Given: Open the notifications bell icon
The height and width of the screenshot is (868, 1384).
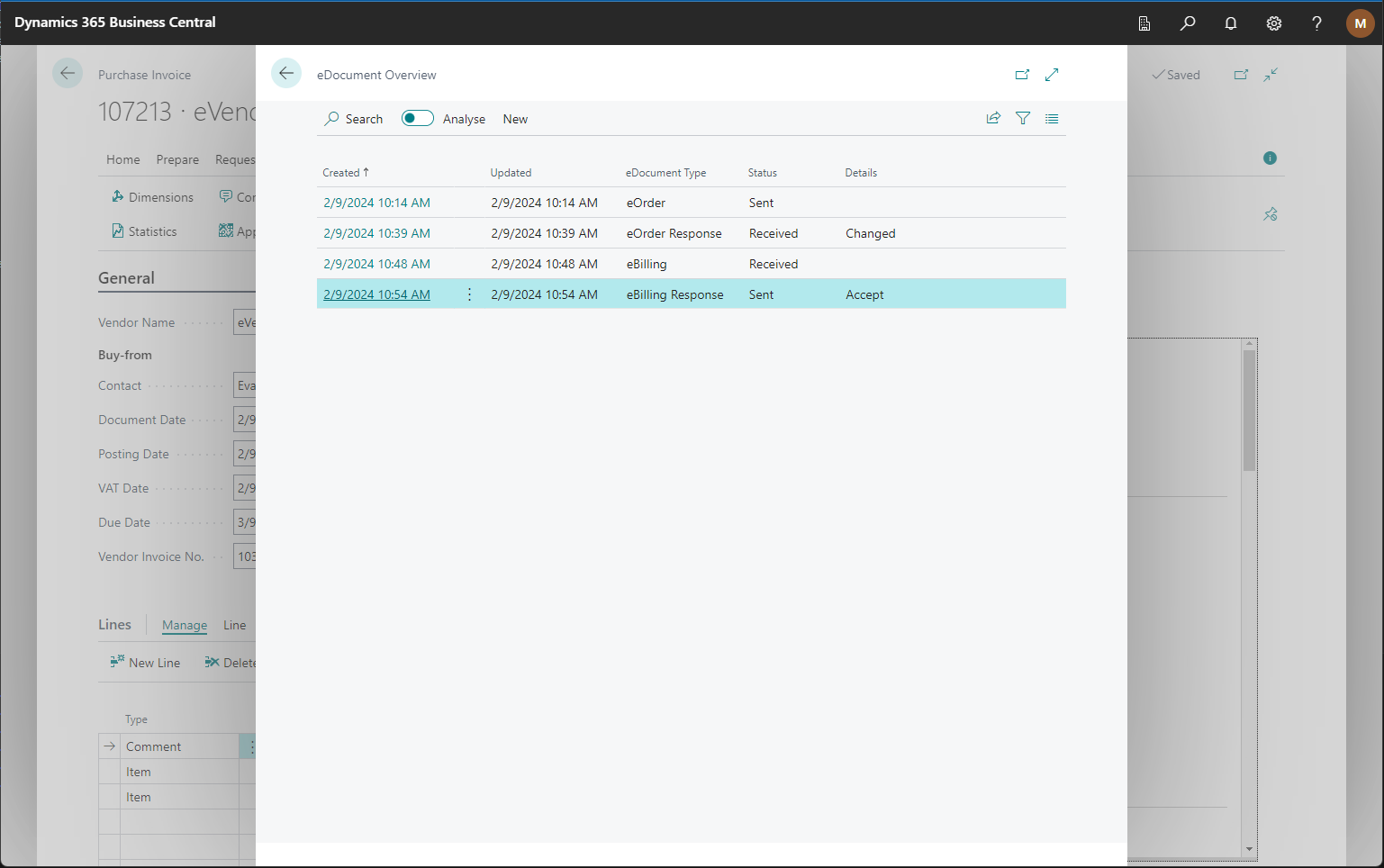Looking at the screenshot, I should click(x=1230, y=23).
